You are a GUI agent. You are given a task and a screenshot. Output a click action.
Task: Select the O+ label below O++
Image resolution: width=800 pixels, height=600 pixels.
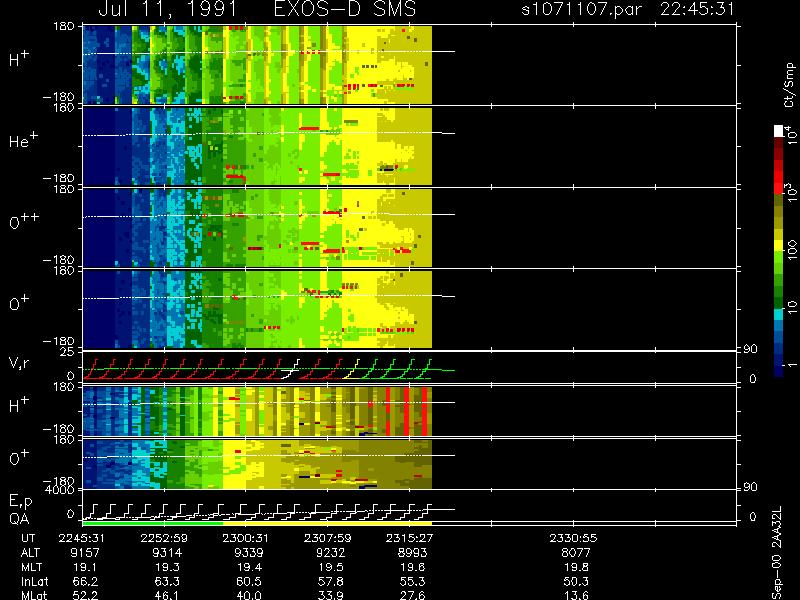(19, 303)
